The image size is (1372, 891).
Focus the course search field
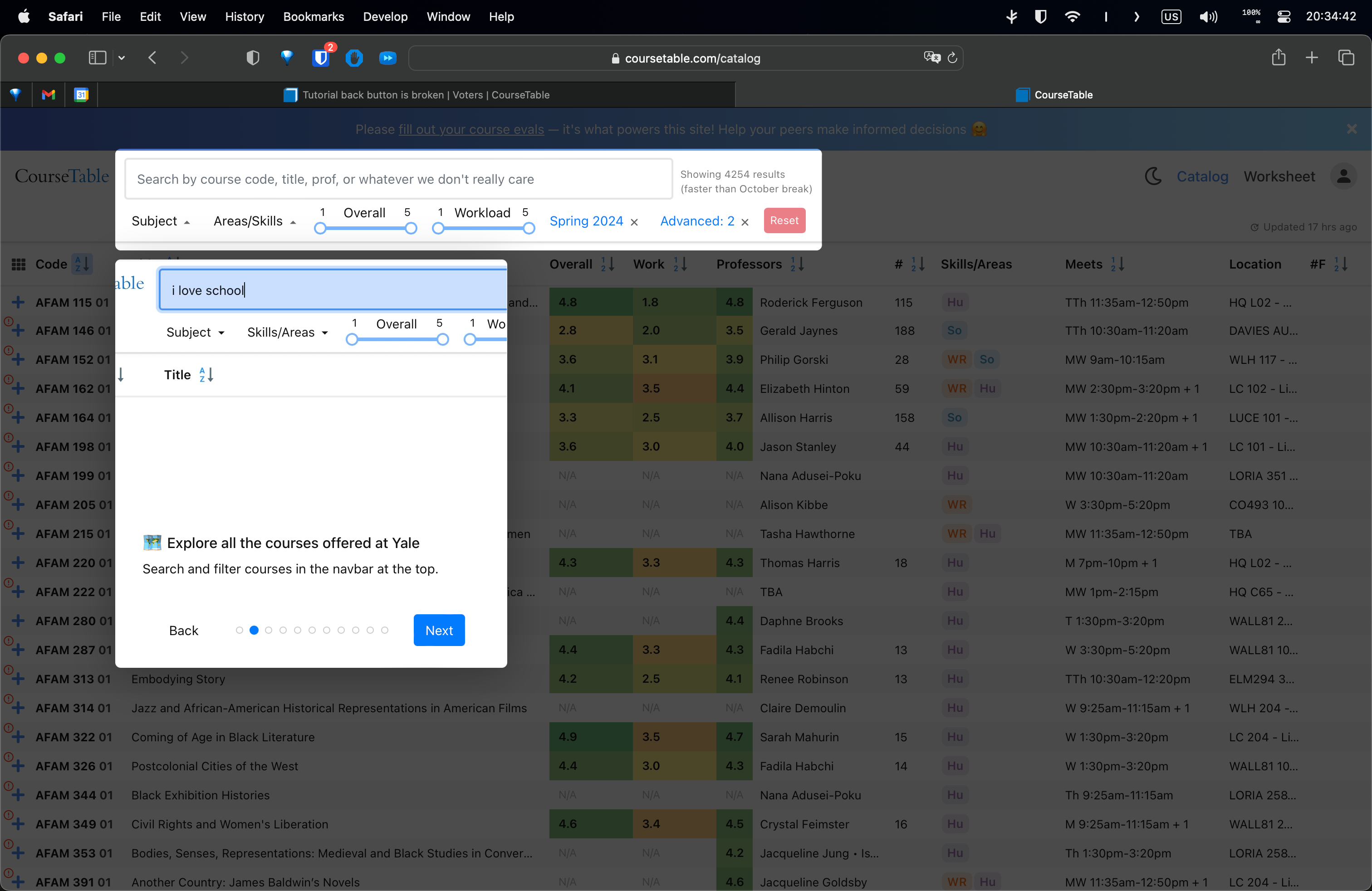tap(398, 179)
